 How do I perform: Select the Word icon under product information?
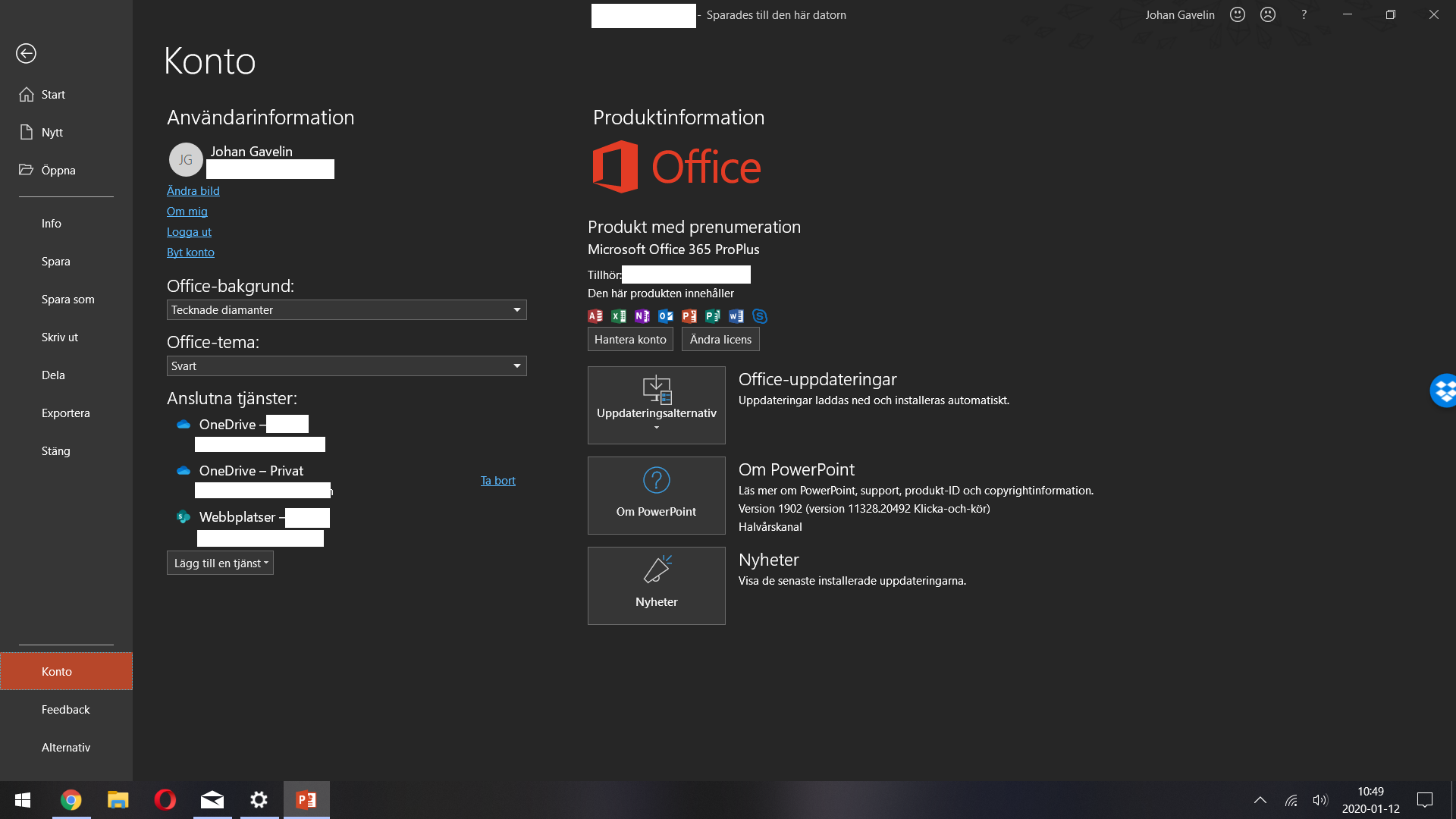coord(735,316)
